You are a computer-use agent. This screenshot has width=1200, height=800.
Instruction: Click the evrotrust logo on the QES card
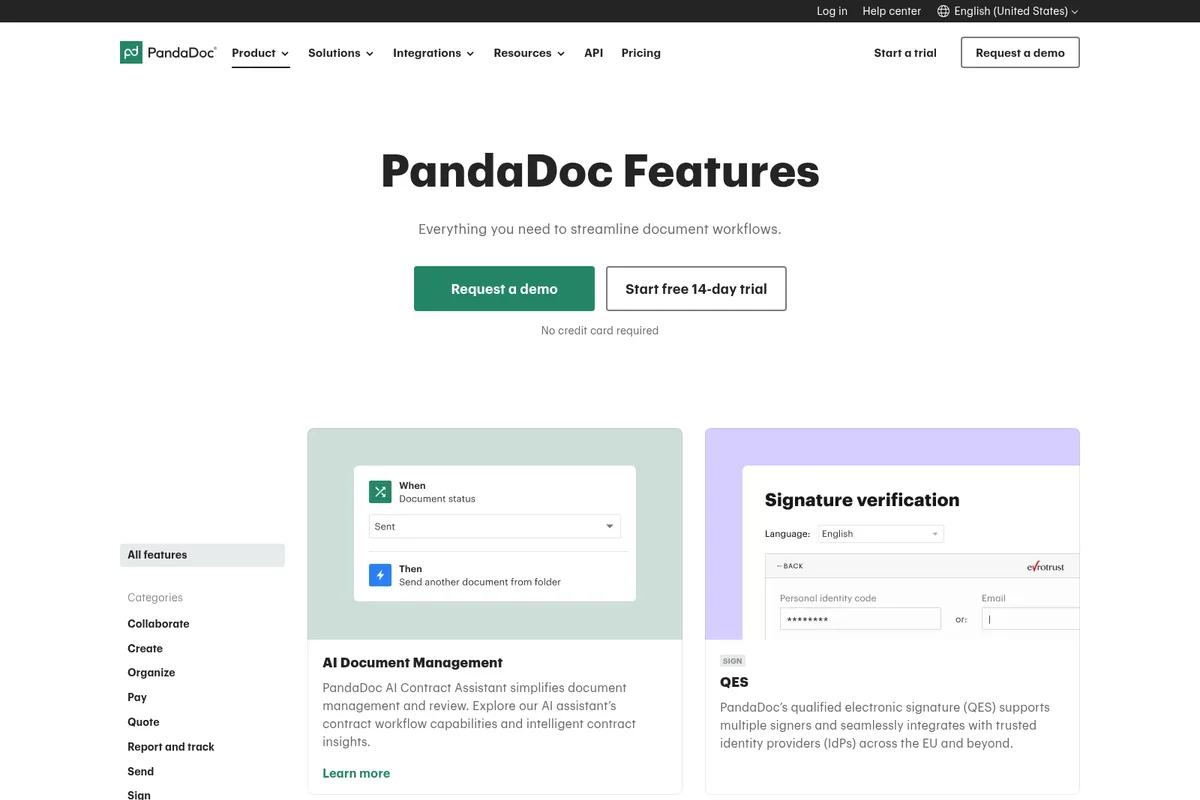(x=1047, y=565)
